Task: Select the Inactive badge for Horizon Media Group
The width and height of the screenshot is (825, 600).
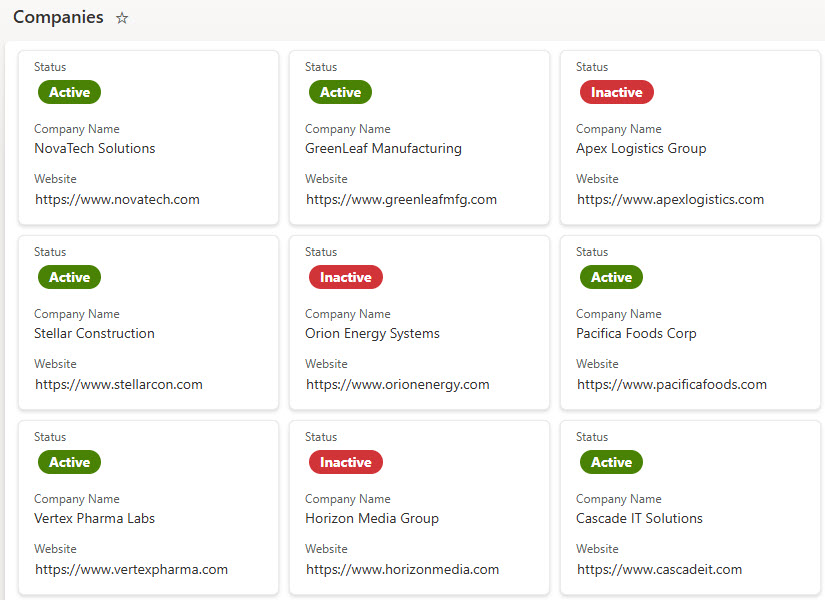Action: (345, 462)
